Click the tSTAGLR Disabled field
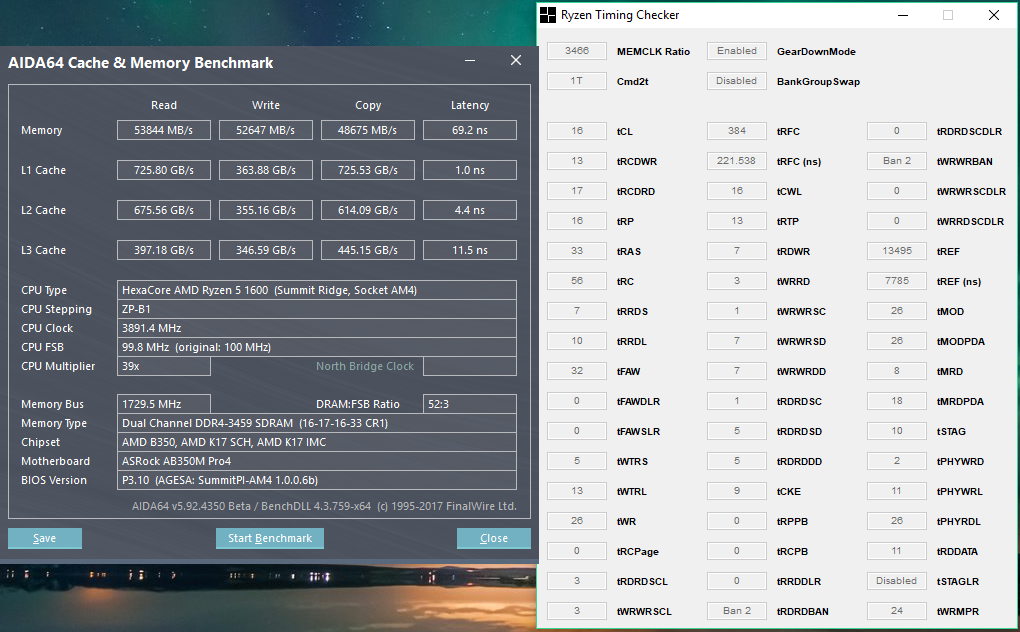This screenshot has height=632, width=1020. click(x=897, y=581)
